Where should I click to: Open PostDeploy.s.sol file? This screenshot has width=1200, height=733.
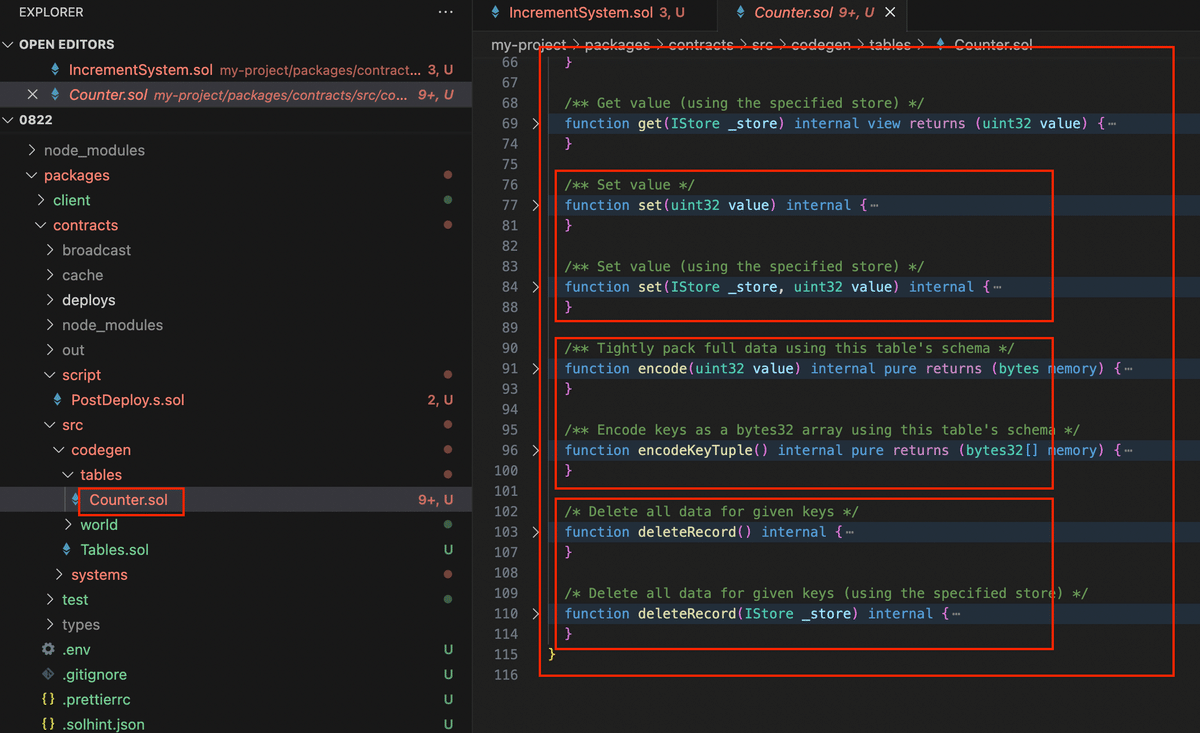pos(128,400)
